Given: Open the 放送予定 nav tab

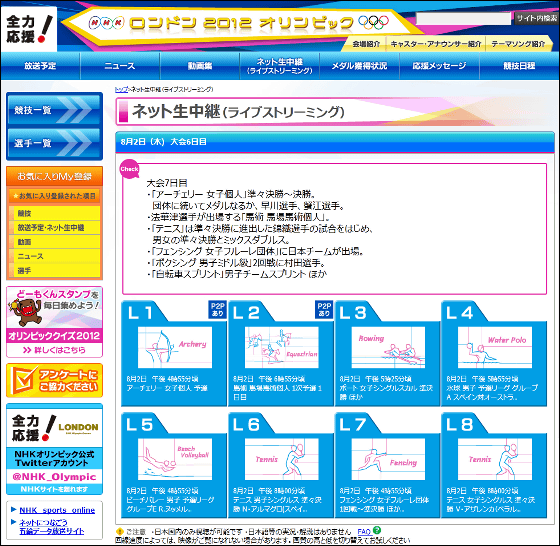Looking at the screenshot, I should tap(40, 66).
